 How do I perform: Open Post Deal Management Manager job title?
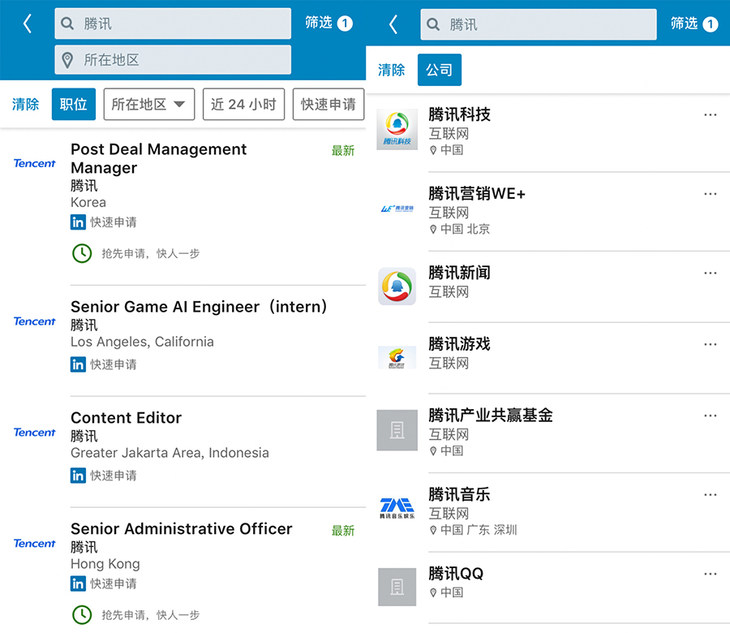pyautogui.click(x=159, y=158)
